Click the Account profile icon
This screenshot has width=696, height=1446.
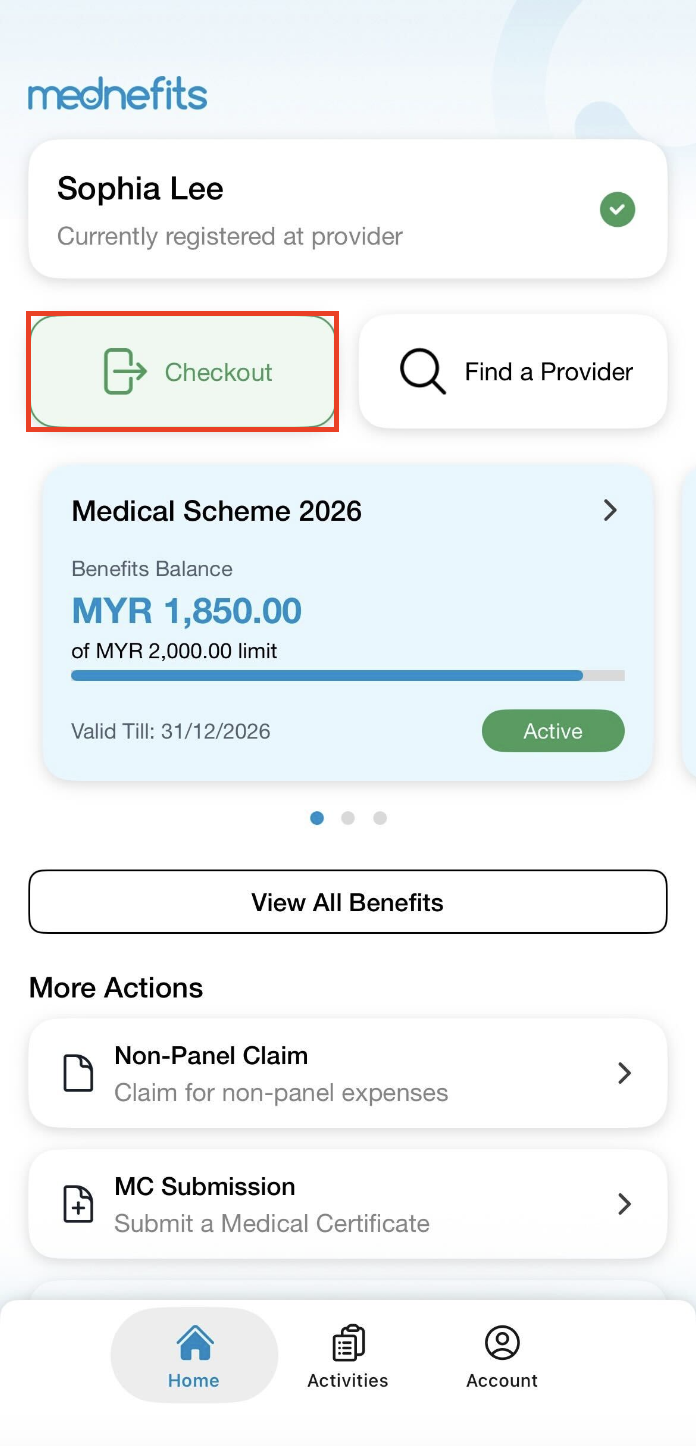pos(502,1342)
